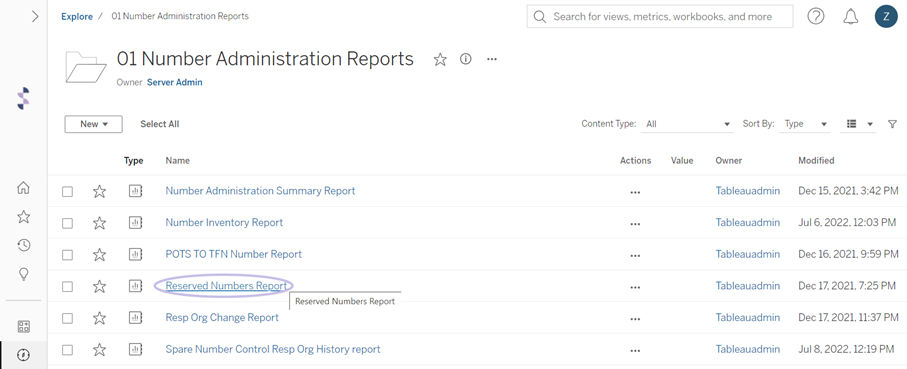Select checkbox for Resp Org Change Report
The height and width of the screenshot is (369, 907).
(68, 318)
